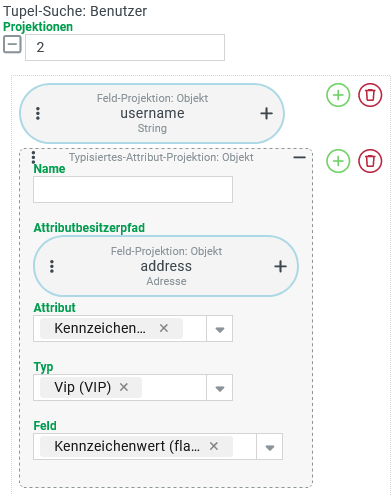
Task: Open the address pill's three-dot menu
Action: pyautogui.click(x=52, y=266)
